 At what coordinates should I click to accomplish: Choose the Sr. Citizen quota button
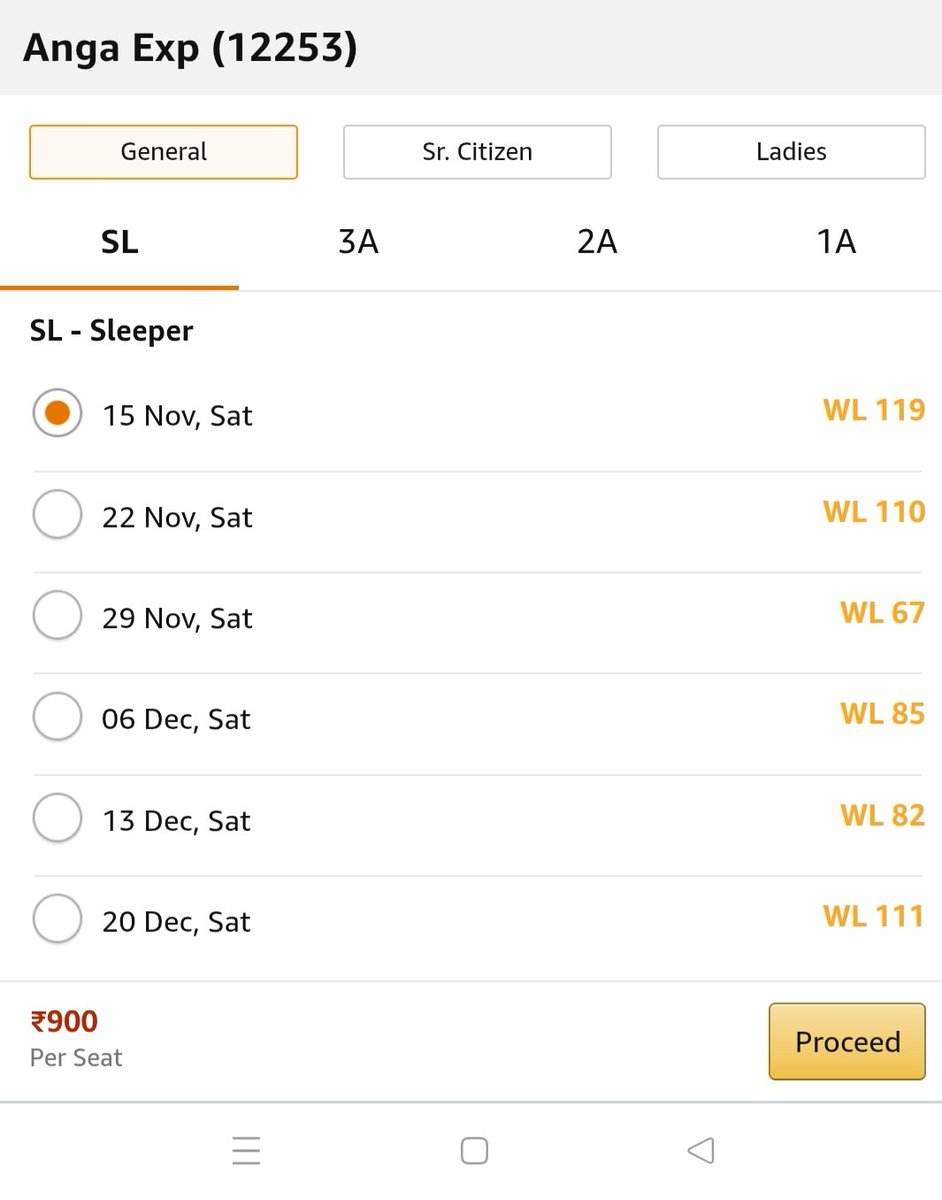477,152
